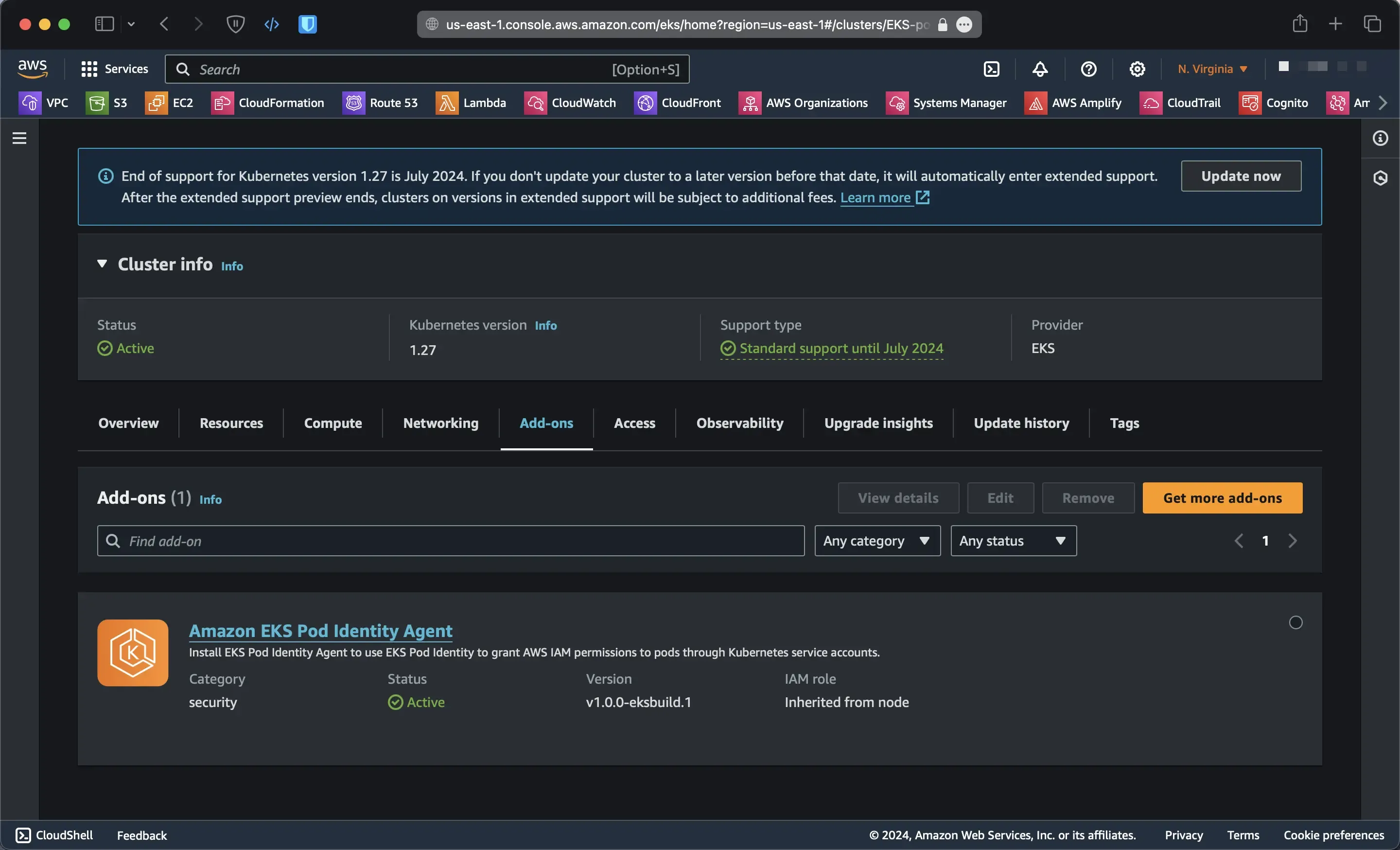Open the Any category dropdown
Image resolution: width=1400 pixels, height=850 pixels.
click(x=877, y=541)
